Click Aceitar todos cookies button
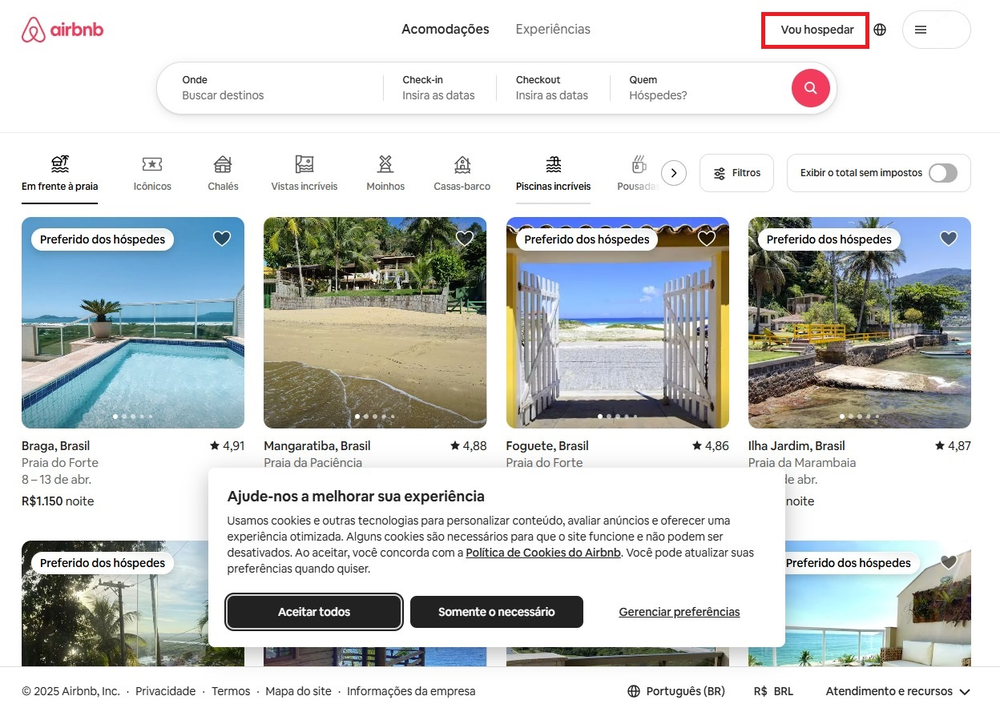 coord(314,612)
